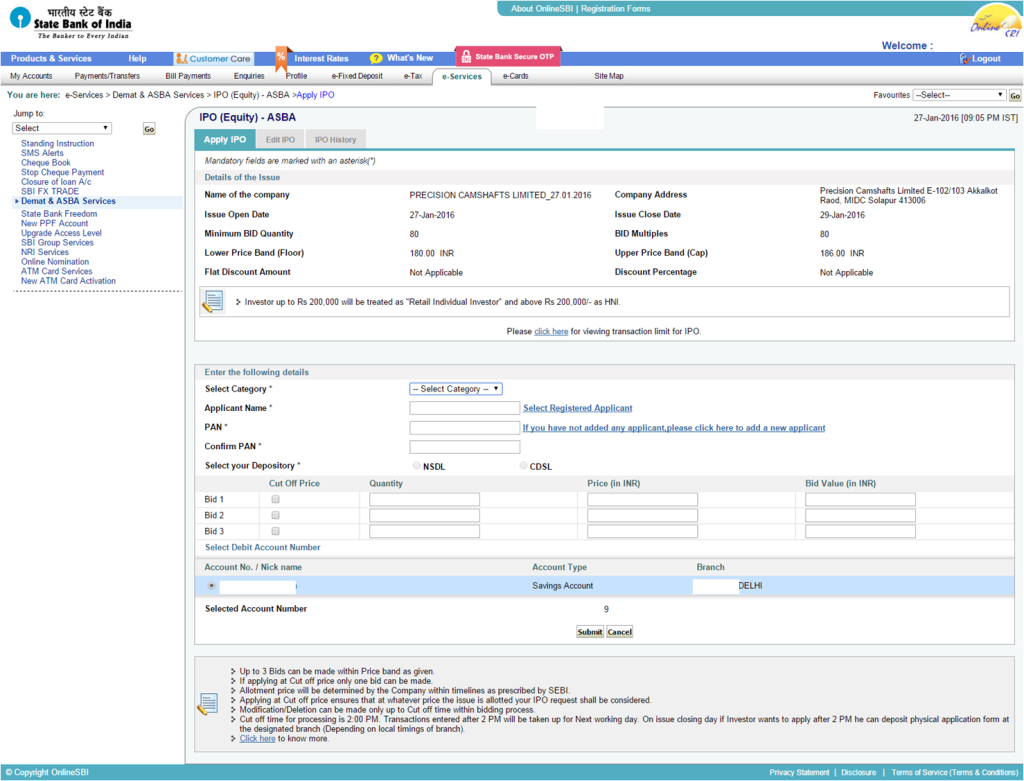The image size is (1024, 781).
Task: Open NRI Services in the sidebar
Action: 44,252
